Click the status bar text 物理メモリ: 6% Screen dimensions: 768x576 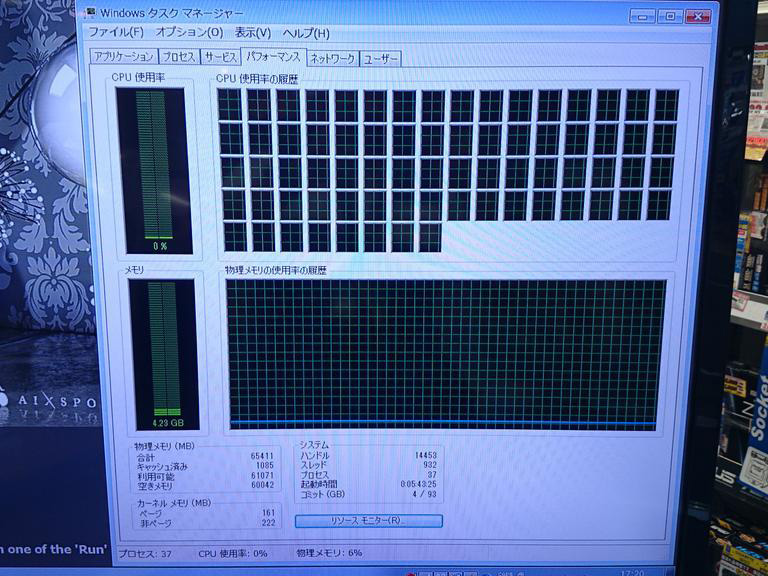click(x=329, y=553)
